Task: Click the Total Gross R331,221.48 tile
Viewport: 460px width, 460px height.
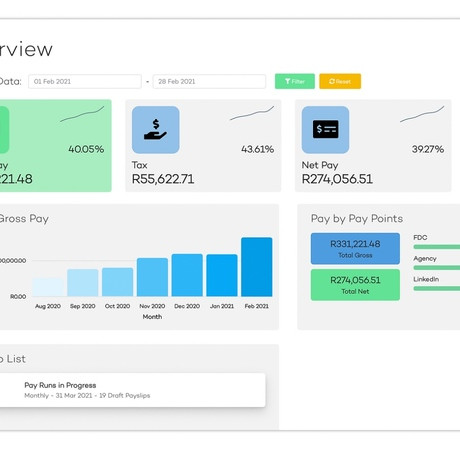Action: click(355, 249)
